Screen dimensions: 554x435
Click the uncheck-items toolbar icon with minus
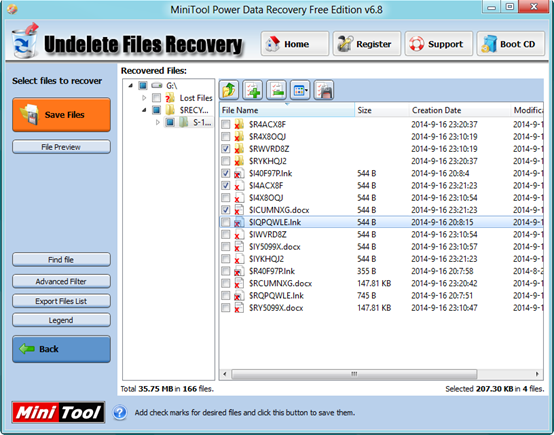click(x=276, y=90)
